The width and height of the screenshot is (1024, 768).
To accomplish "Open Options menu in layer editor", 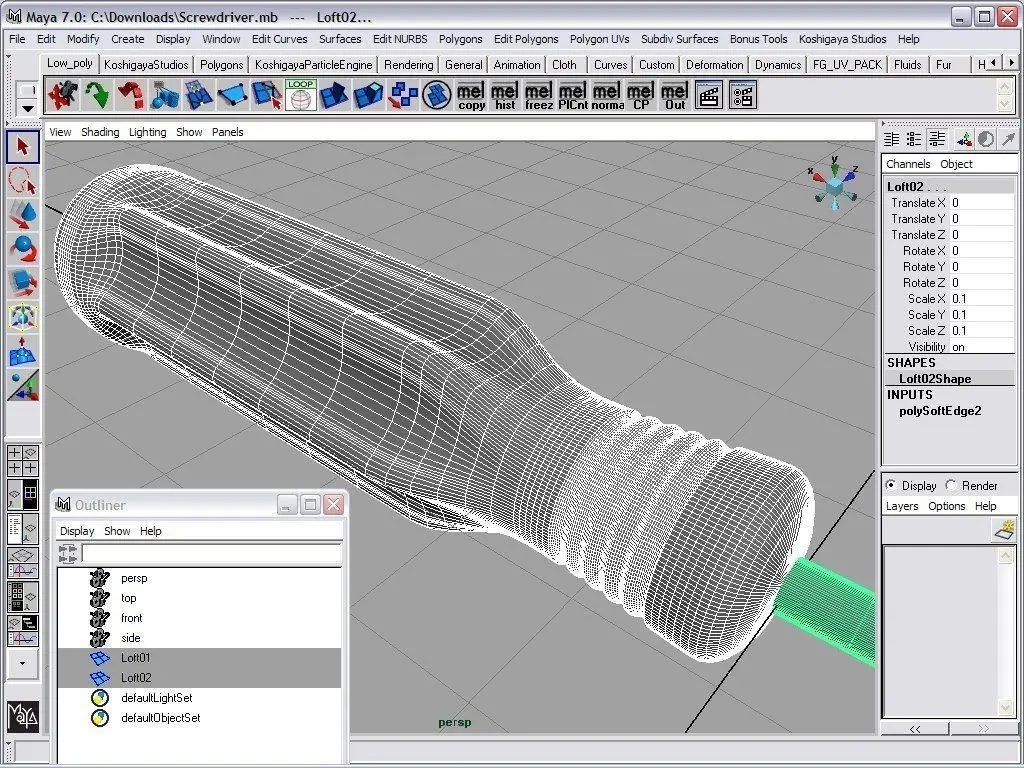I will [946, 506].
